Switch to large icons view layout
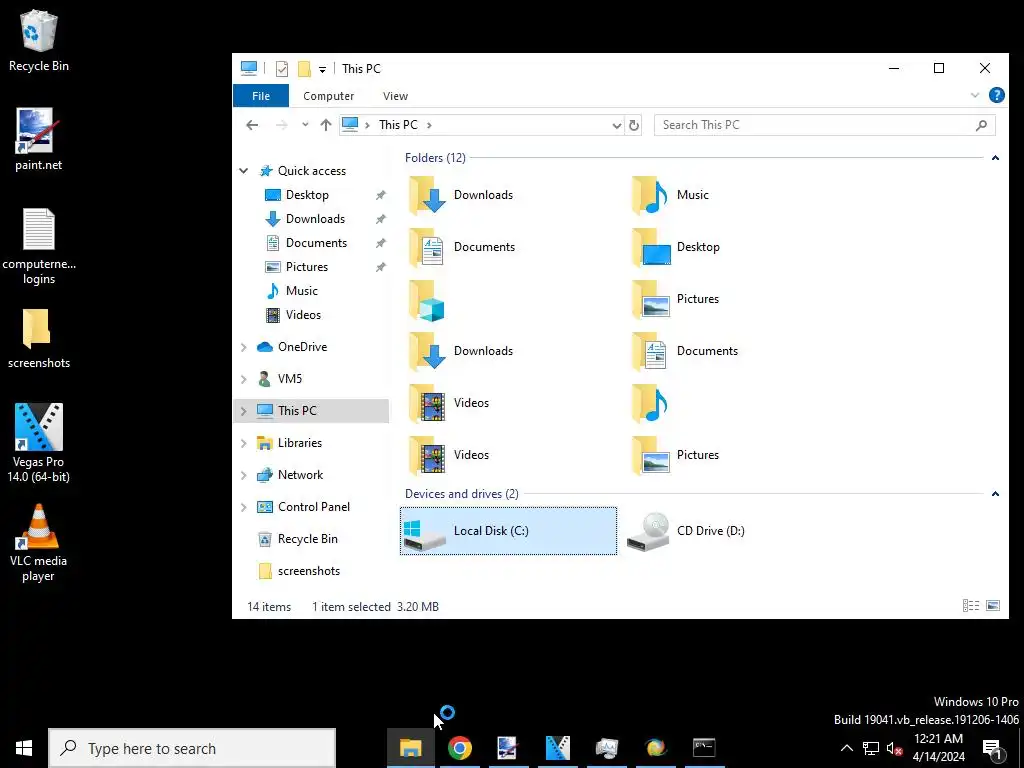Viewport: 1024px width, 768px height. pyautogui.click(x=993, y=606)
